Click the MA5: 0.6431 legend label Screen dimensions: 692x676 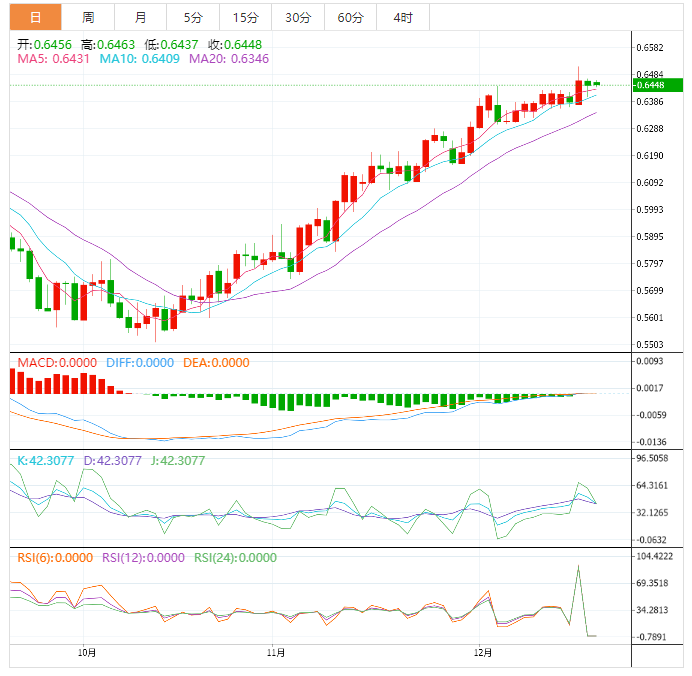point(53,60)
